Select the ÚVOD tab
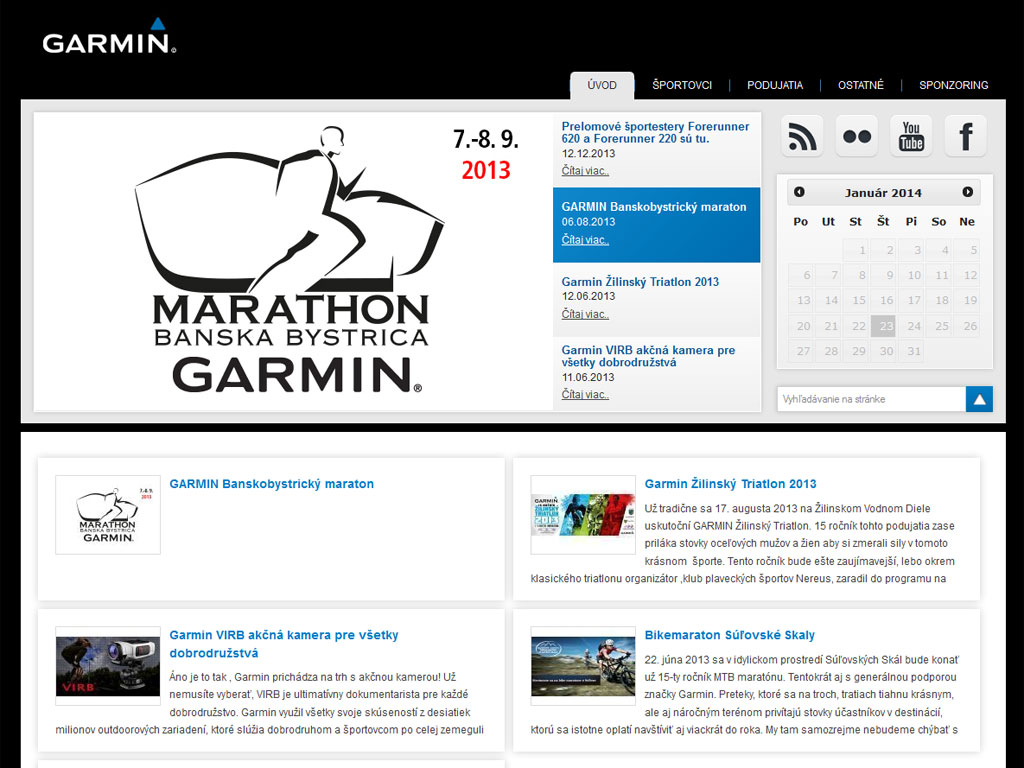1024x768 pixels. pyautogui.click(x=601, y=85)
